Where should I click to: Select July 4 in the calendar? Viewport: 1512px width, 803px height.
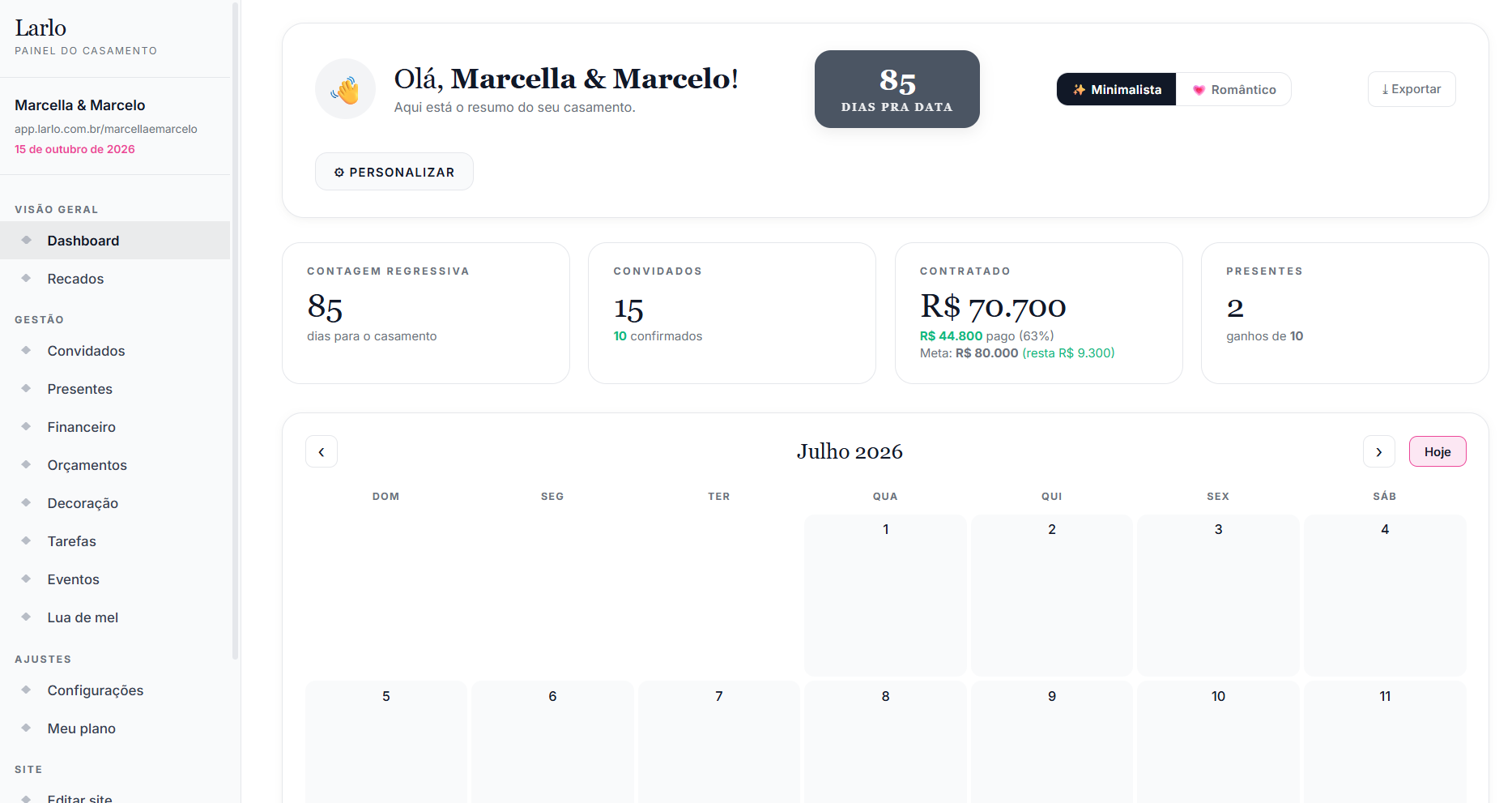coord(1385,595)
